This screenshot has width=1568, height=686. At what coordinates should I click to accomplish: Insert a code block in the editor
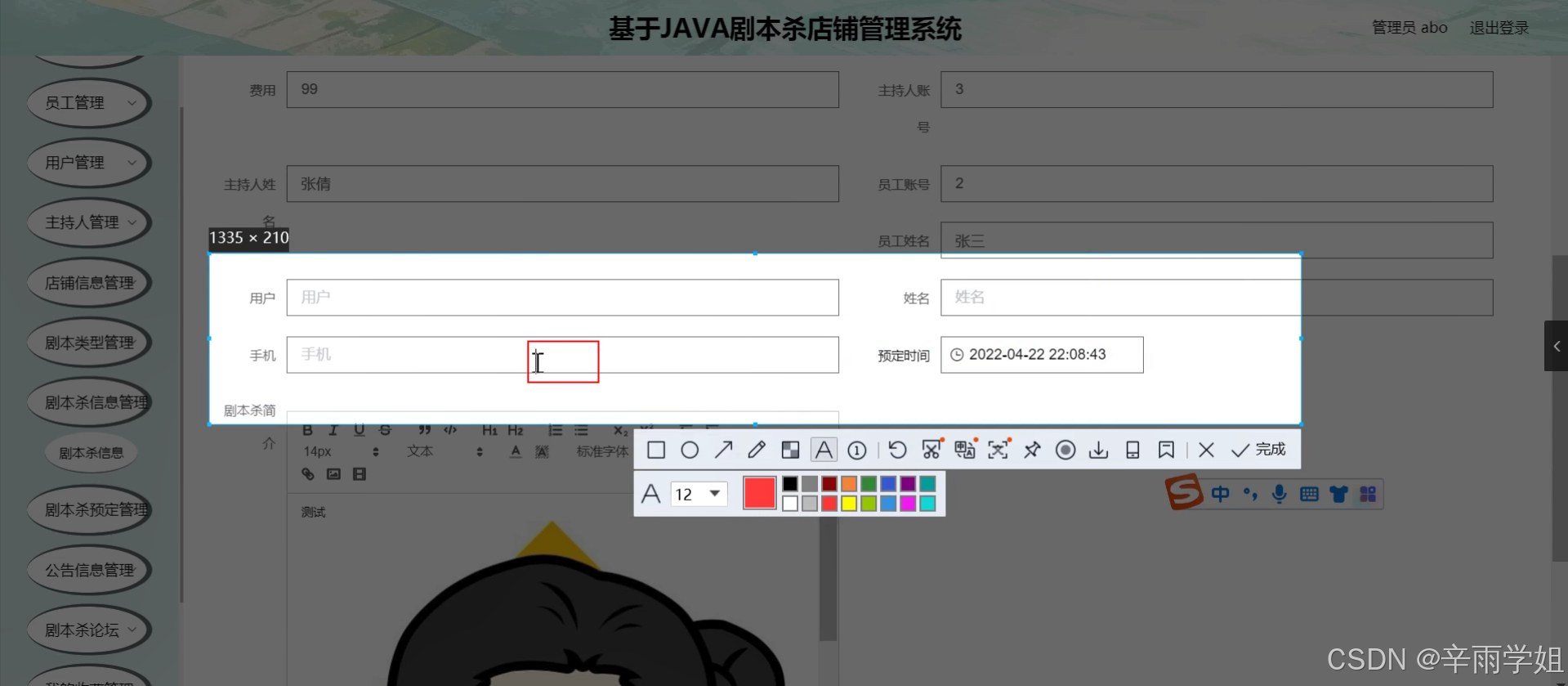pyautogui.click(x=450, y=430)
